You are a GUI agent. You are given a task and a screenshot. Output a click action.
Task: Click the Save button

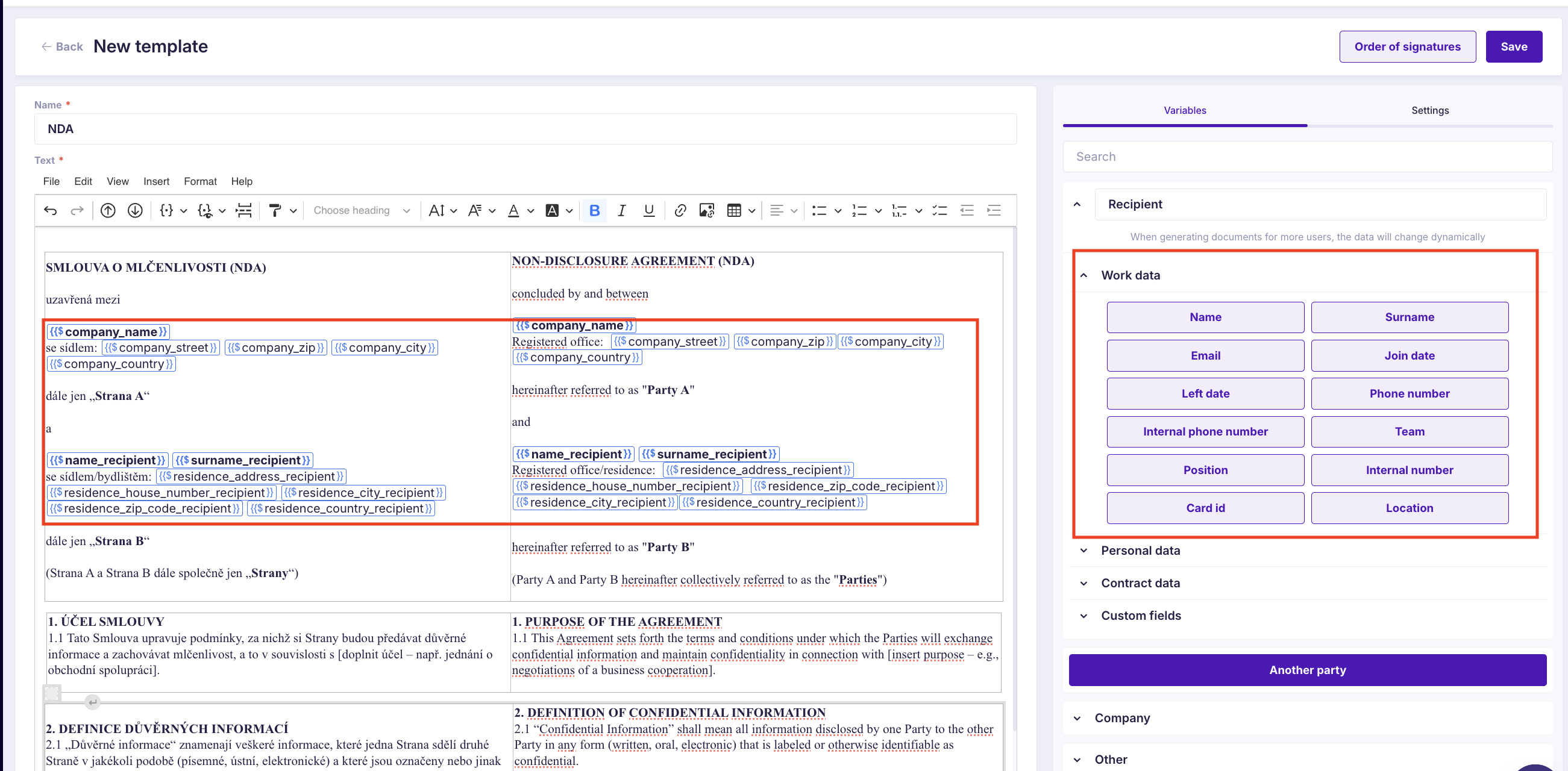tap(1514, 47)
